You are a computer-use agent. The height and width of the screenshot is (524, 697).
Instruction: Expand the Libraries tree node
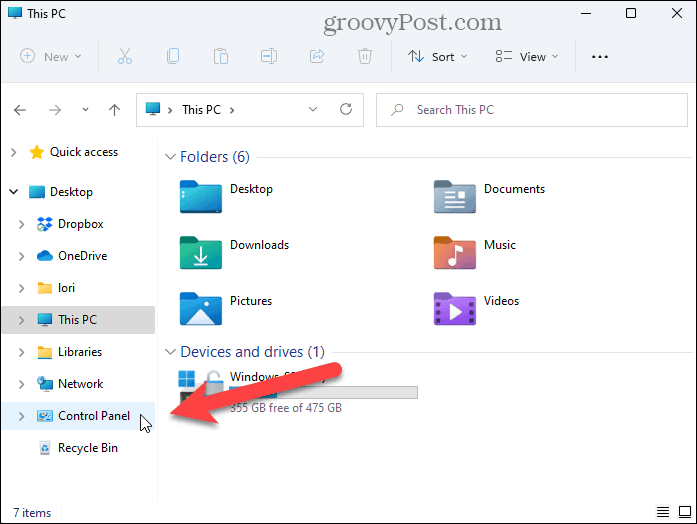click(21, 352)
